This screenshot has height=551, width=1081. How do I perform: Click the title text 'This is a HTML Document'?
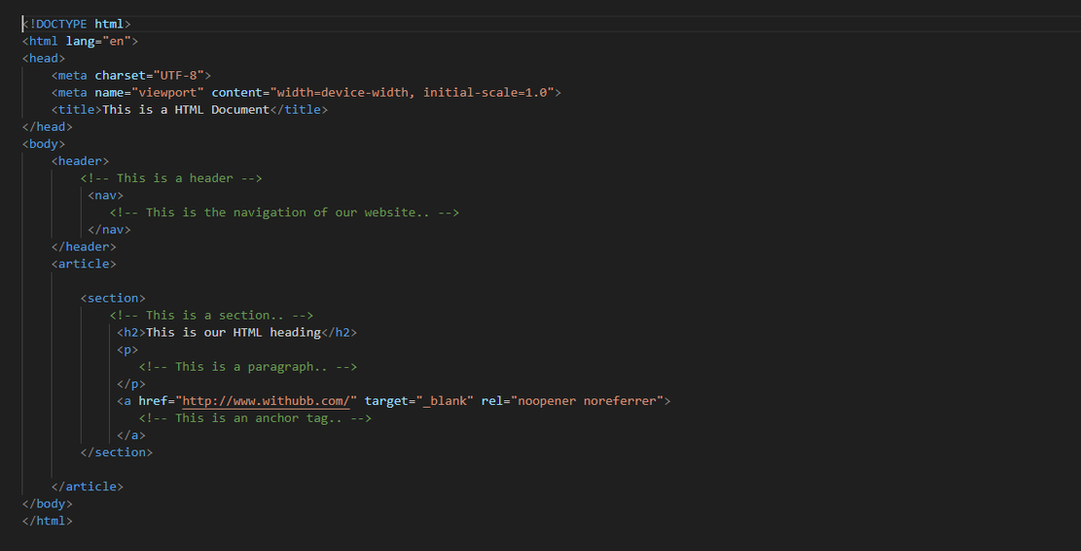click(185, 110)
